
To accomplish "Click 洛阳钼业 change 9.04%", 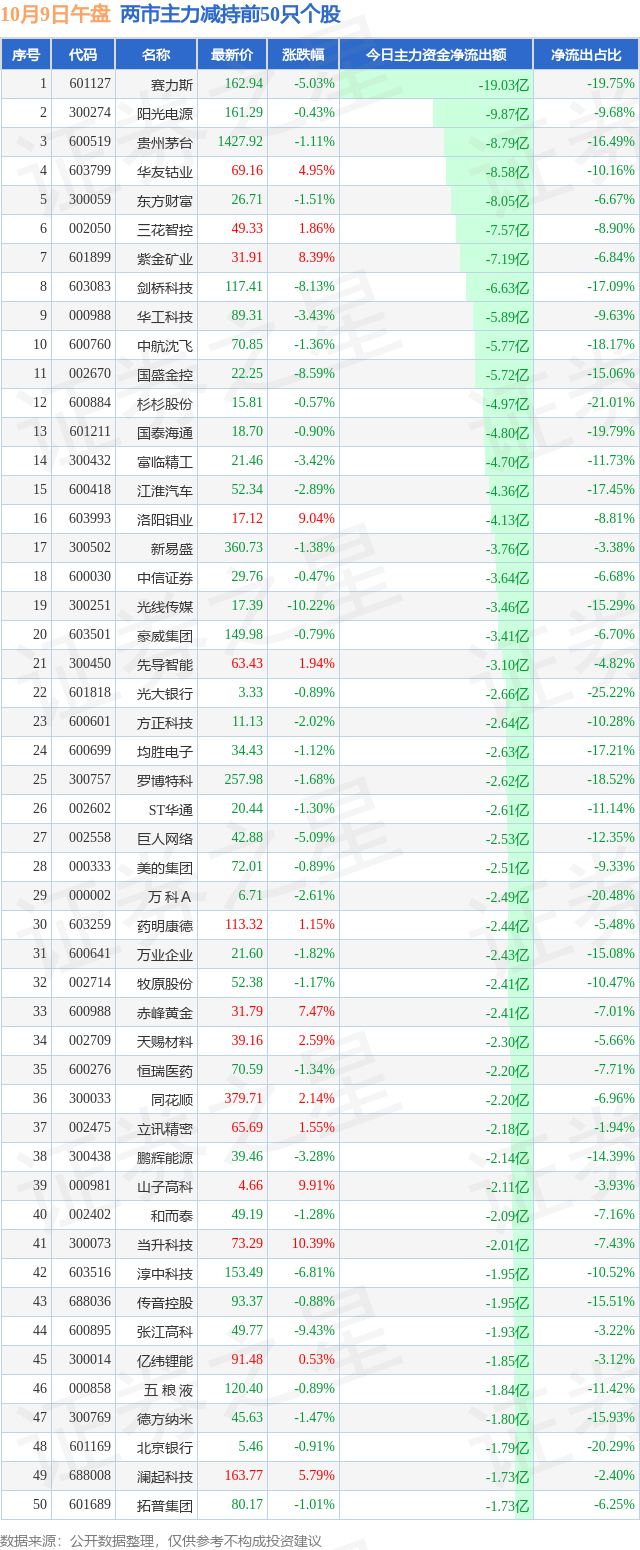I will pyautogui.click(x=317, y=519).
